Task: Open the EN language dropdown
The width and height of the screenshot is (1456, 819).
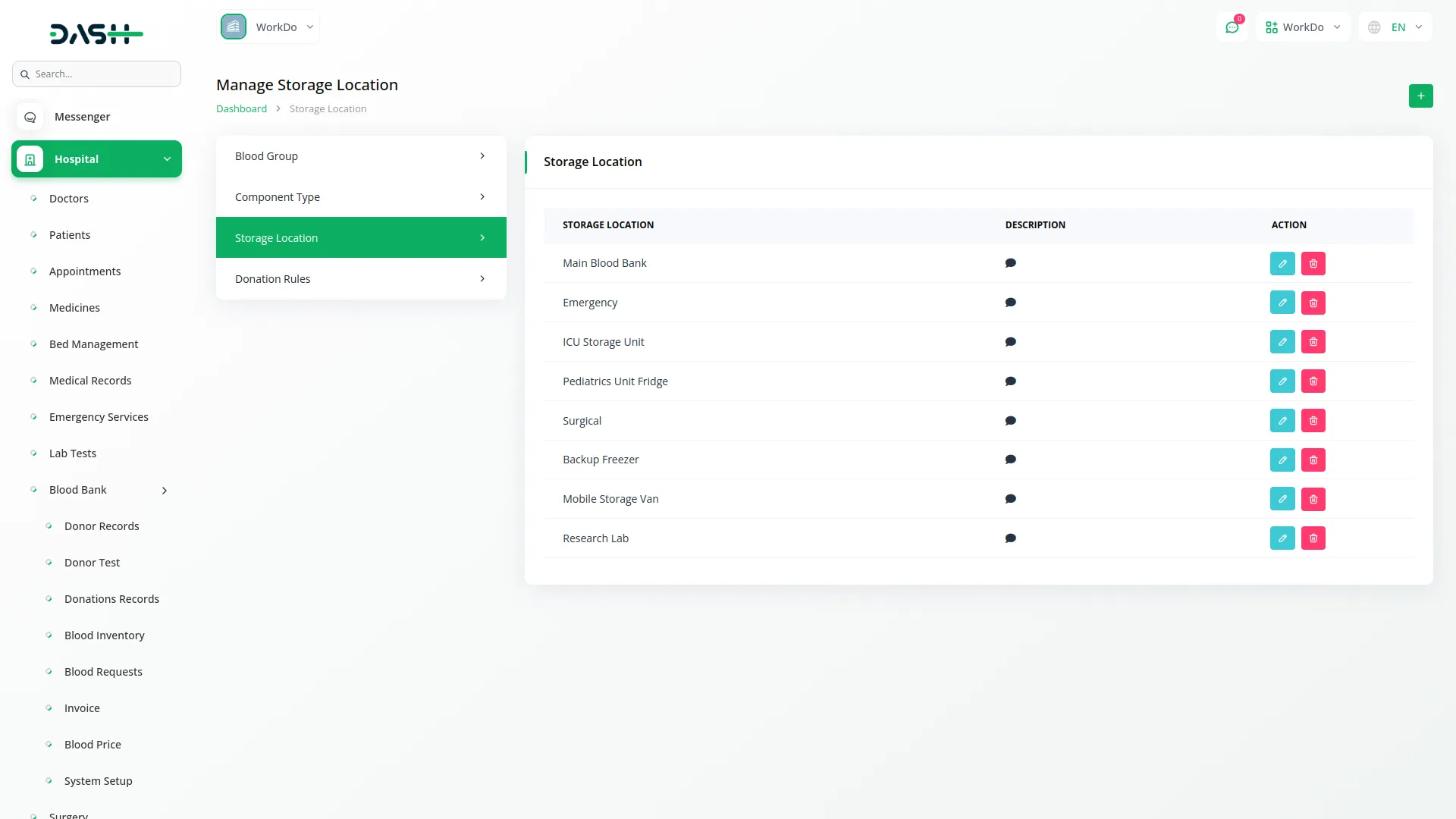Action: tap(1395, 27)
